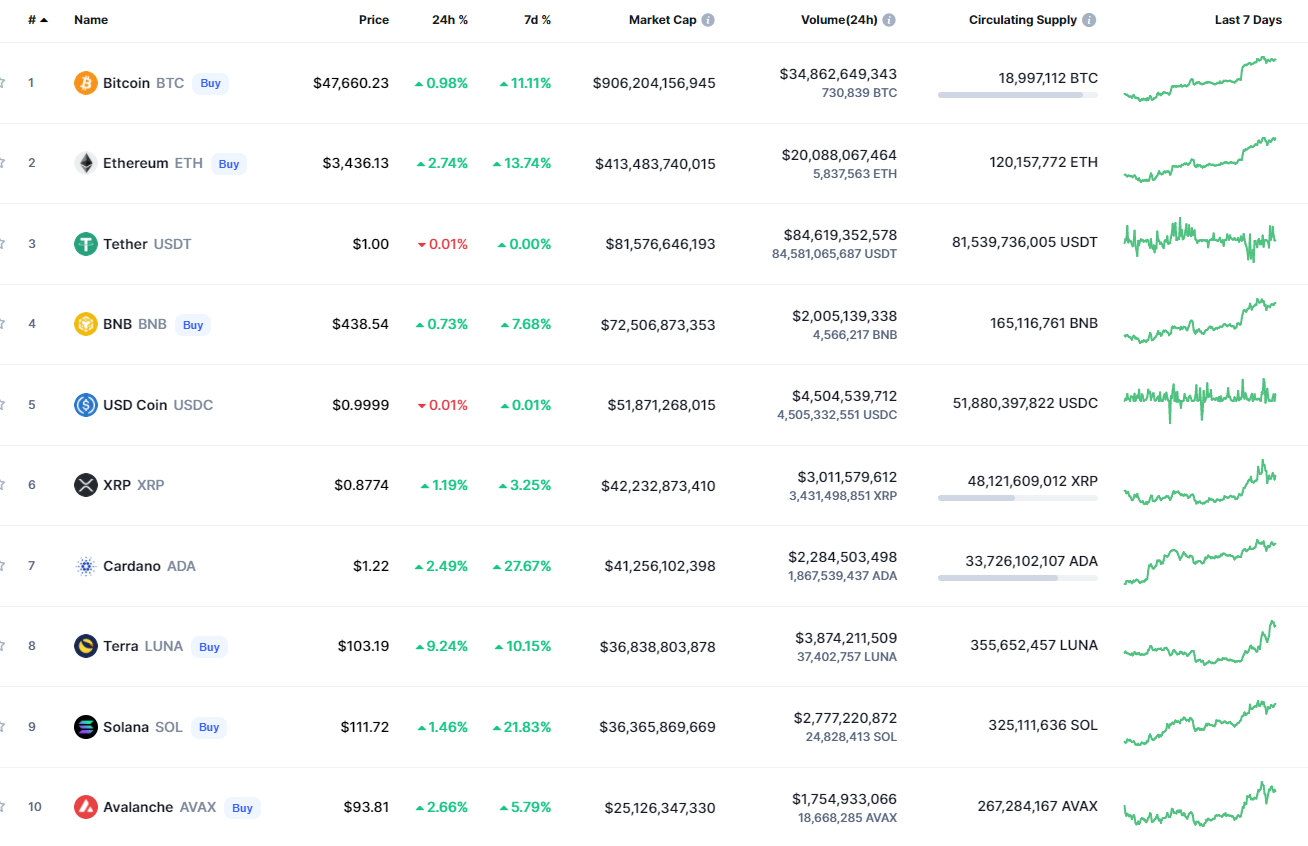This screenshot has height=846, width=1308.
Task: Click the Ethereum diamond logo icon
Action: point(86,163)
